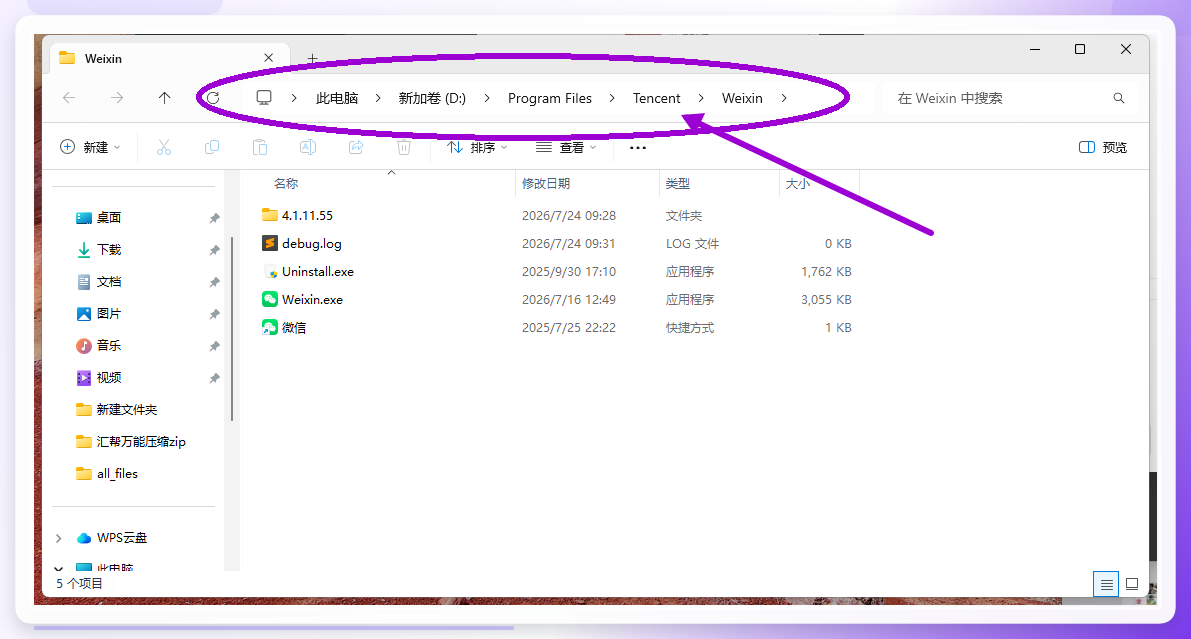Unpin 桌面 using its pin icon
The height and width of the screenshot is (639, 1191).
pyautogui.click(x=214, y=218)
